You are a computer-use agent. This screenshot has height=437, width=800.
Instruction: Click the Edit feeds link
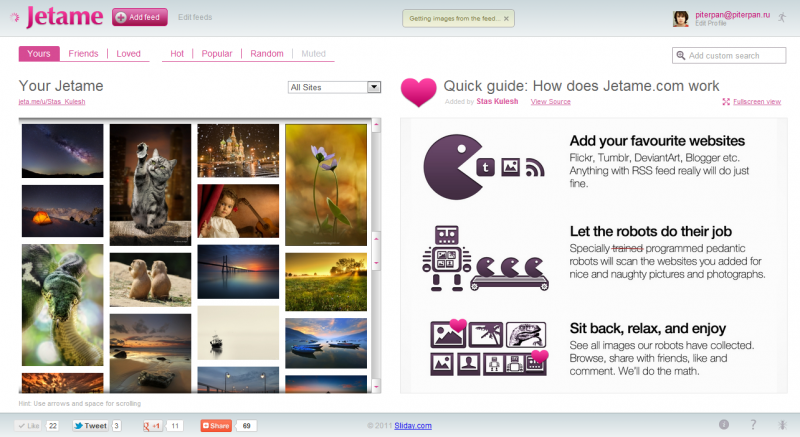[x=195, y=17]
